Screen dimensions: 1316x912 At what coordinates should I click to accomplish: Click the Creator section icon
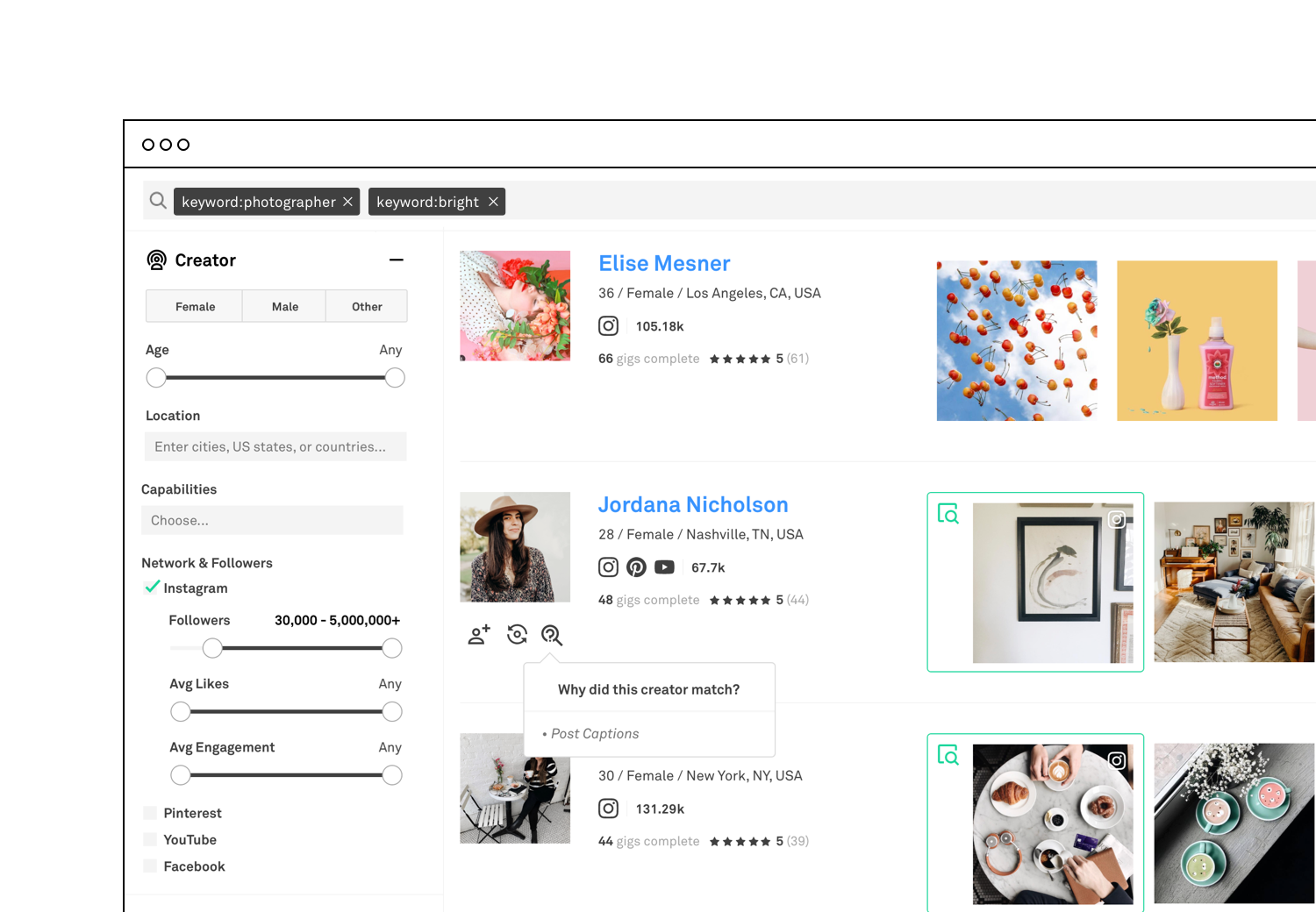156,260
